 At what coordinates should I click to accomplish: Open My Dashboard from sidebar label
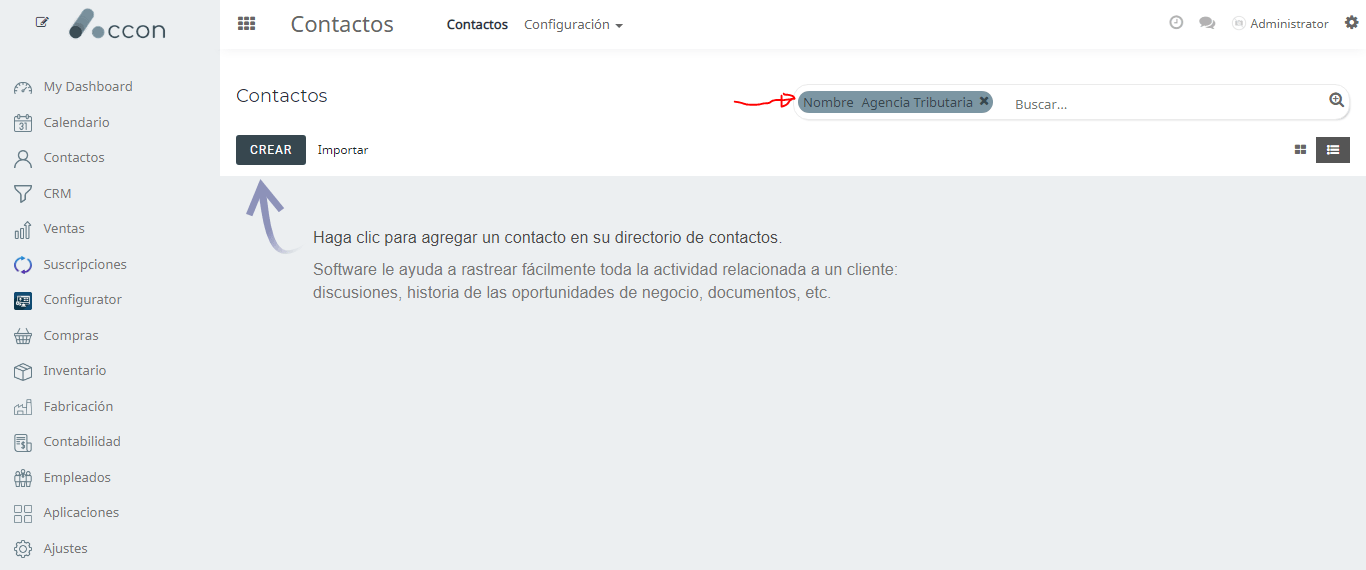[88, 87]
